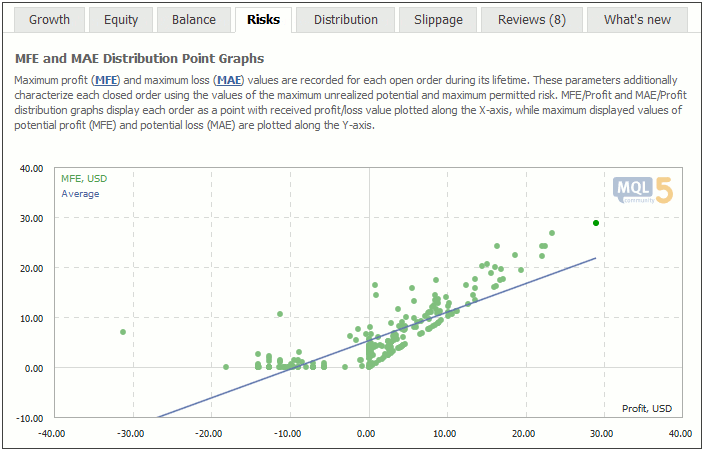This screenshot has height=450, width=703.
Task: Click the 'Profit, USD' axis label
Action: click(647, 408)
